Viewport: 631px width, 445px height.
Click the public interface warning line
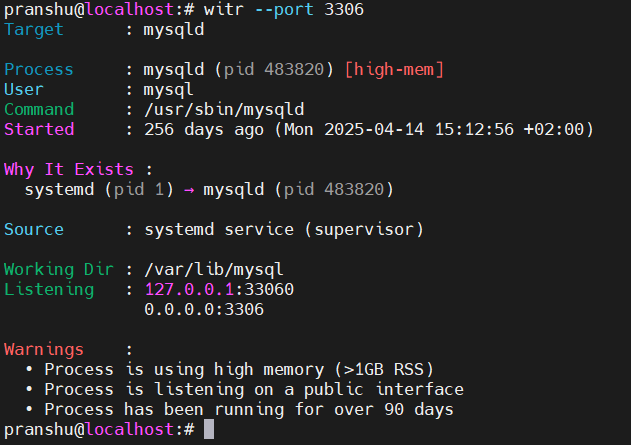(x=253, y=389)
